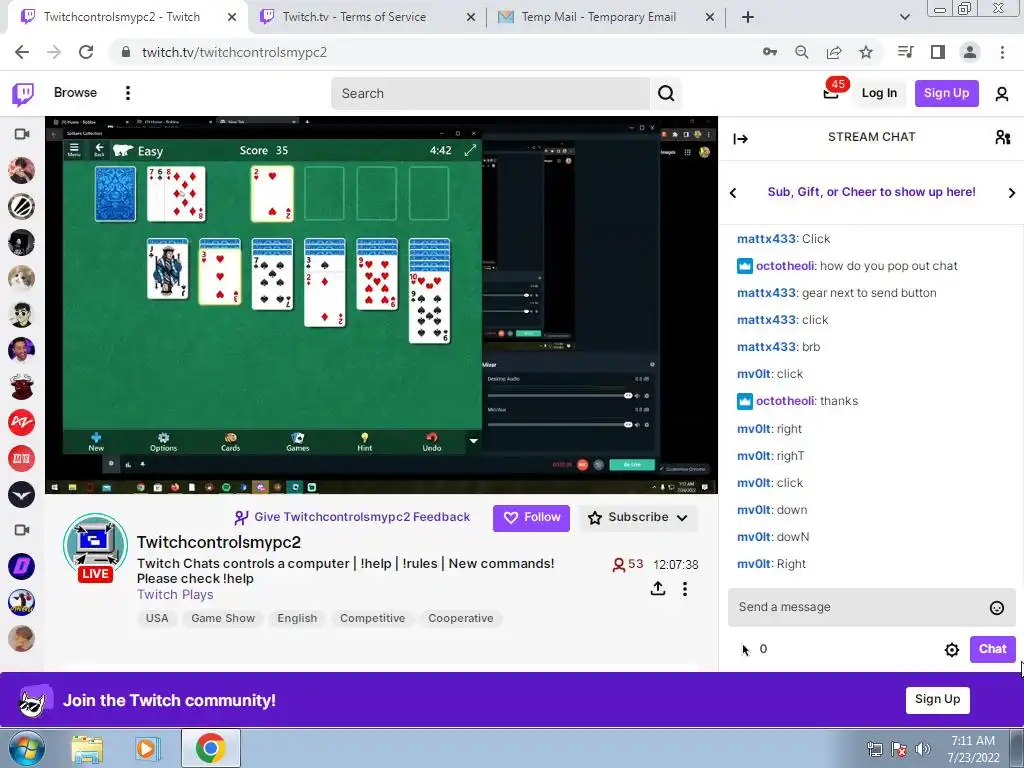The width and height of the screenshot is (1024, 768).
Task: Click the share stream icon
Action: [x=658, y=588]
